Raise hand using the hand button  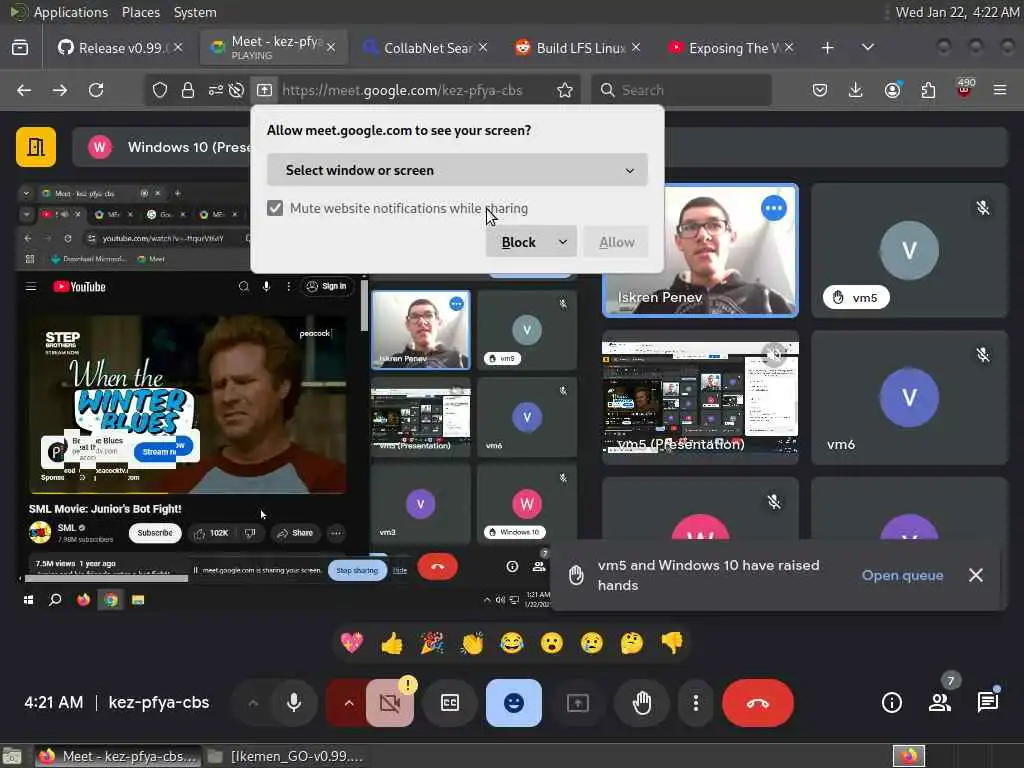click(642, 703)
